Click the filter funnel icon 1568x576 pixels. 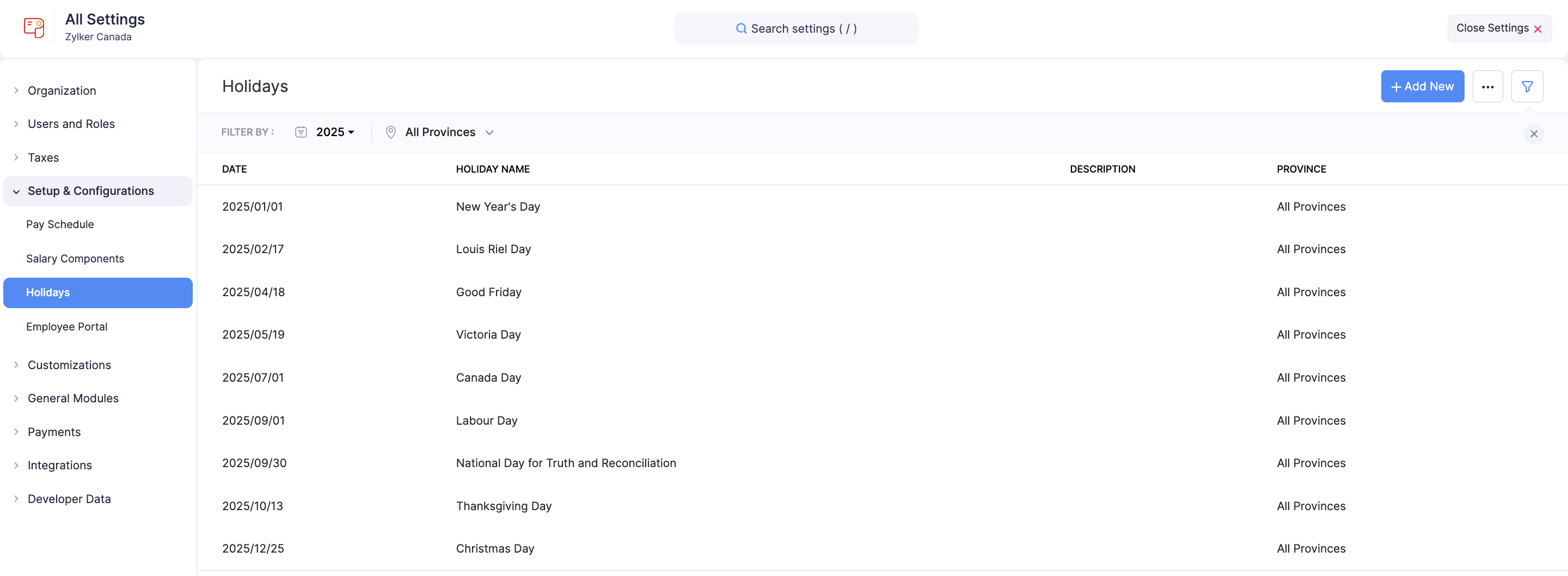click(1527, 87)
